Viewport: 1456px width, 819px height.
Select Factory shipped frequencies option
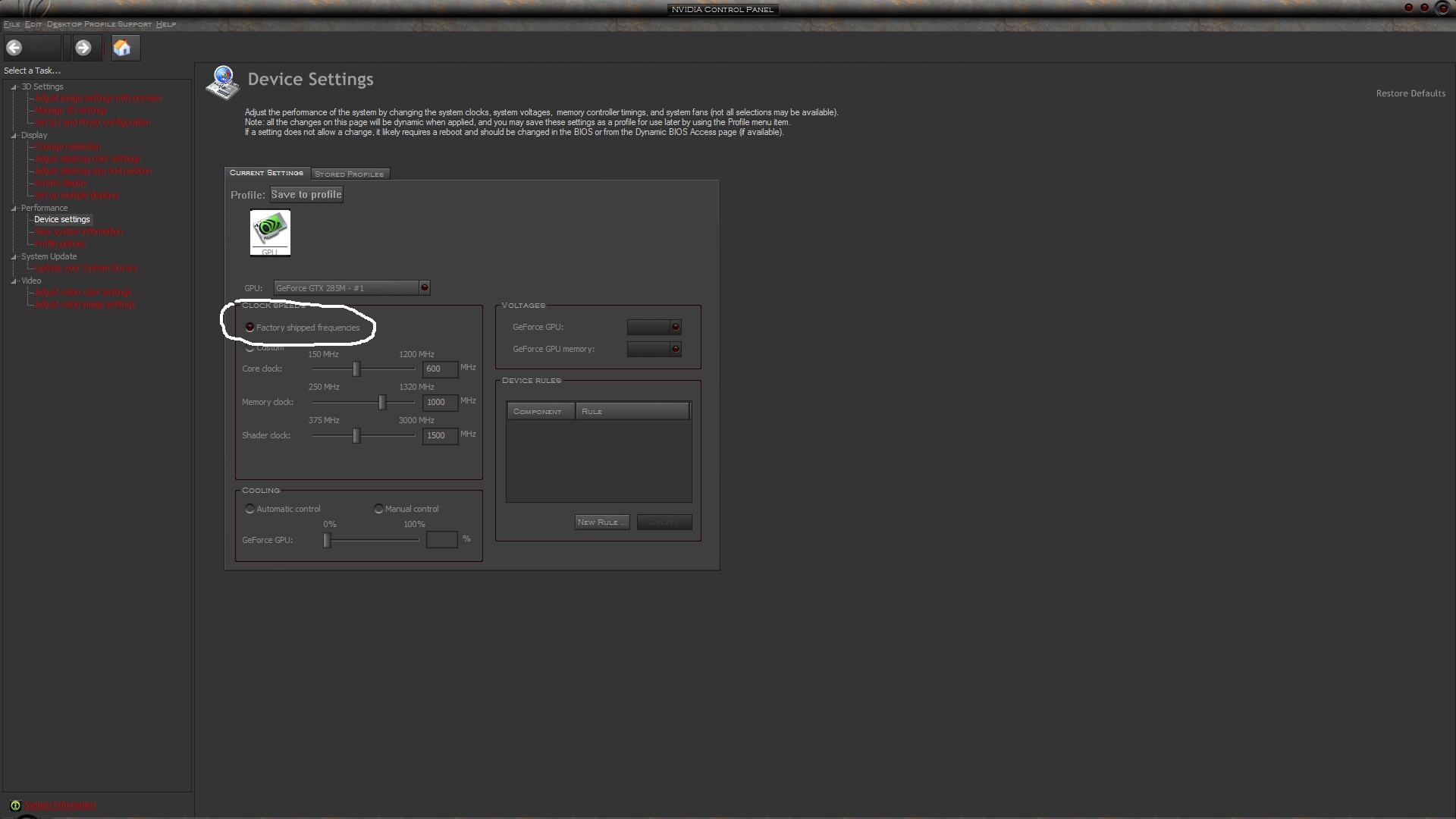pos(250,328)
